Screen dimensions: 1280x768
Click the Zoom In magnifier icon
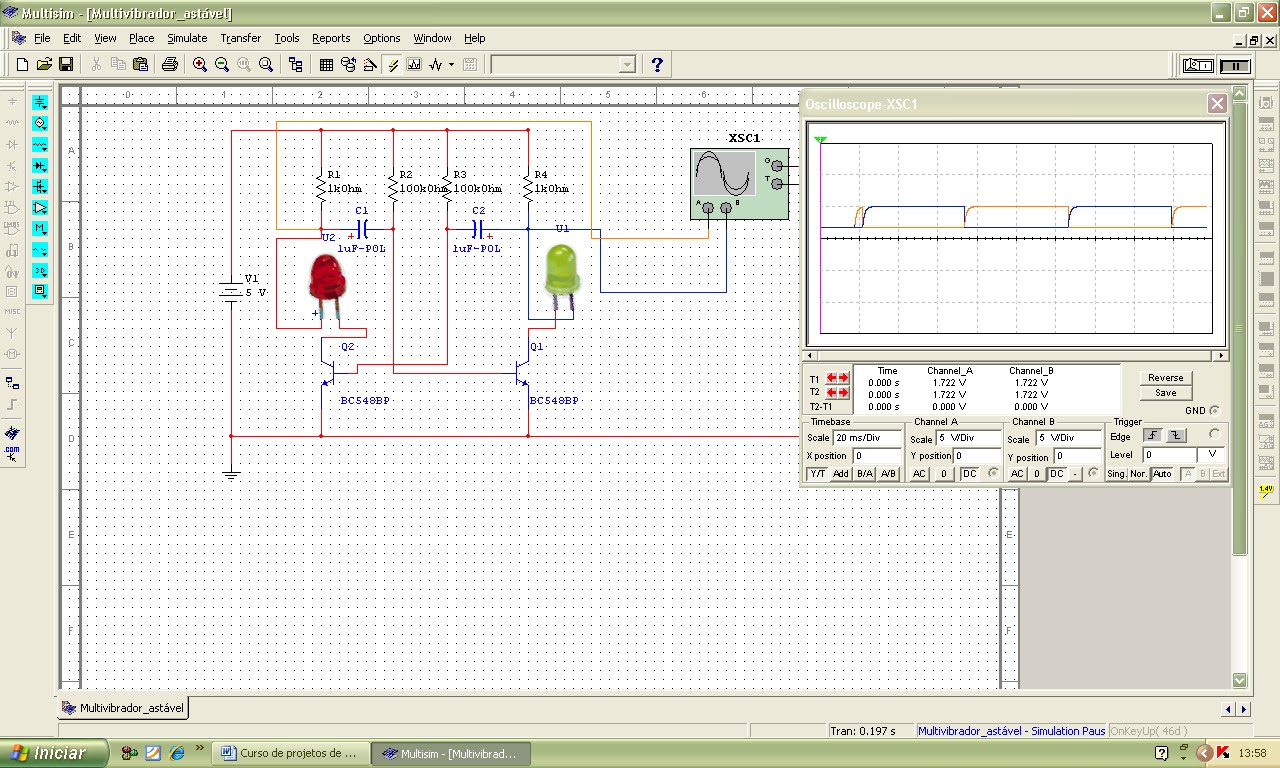point(200,65)
